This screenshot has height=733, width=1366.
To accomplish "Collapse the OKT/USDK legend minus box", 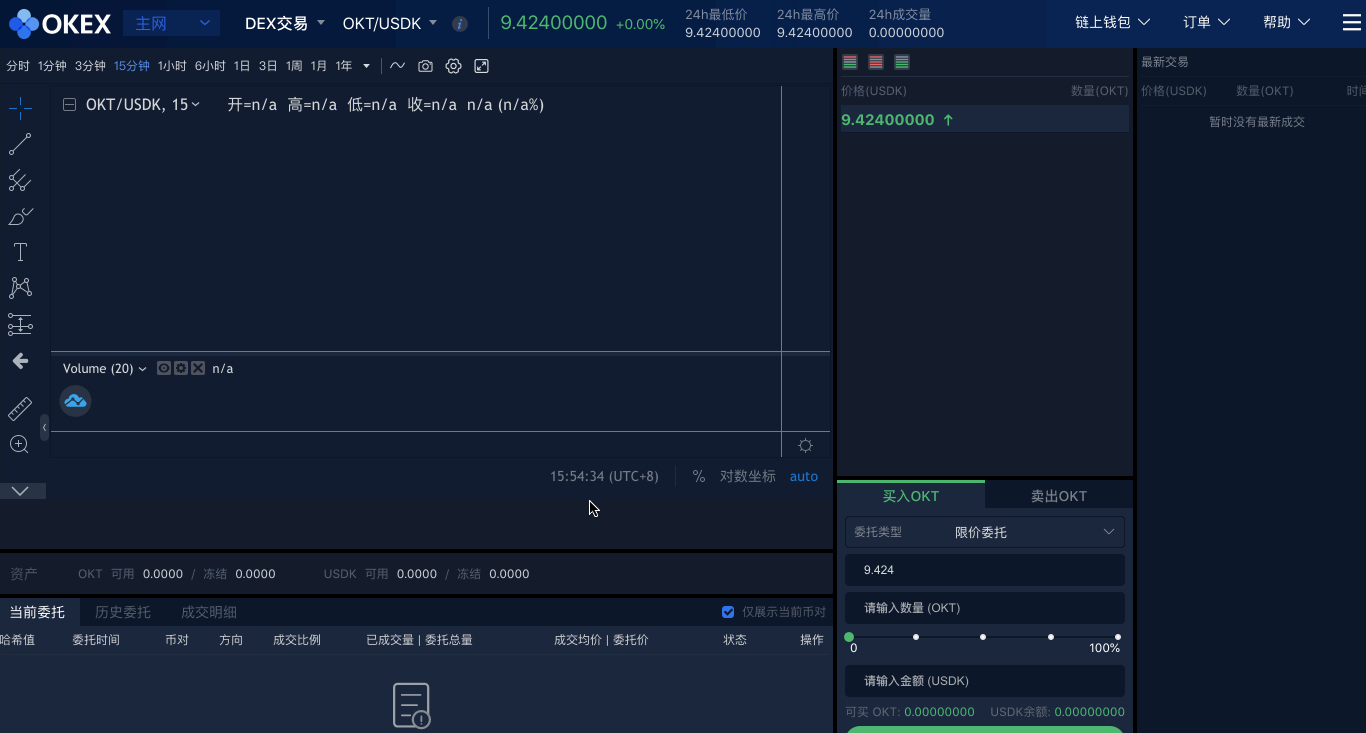I will 69,104.
